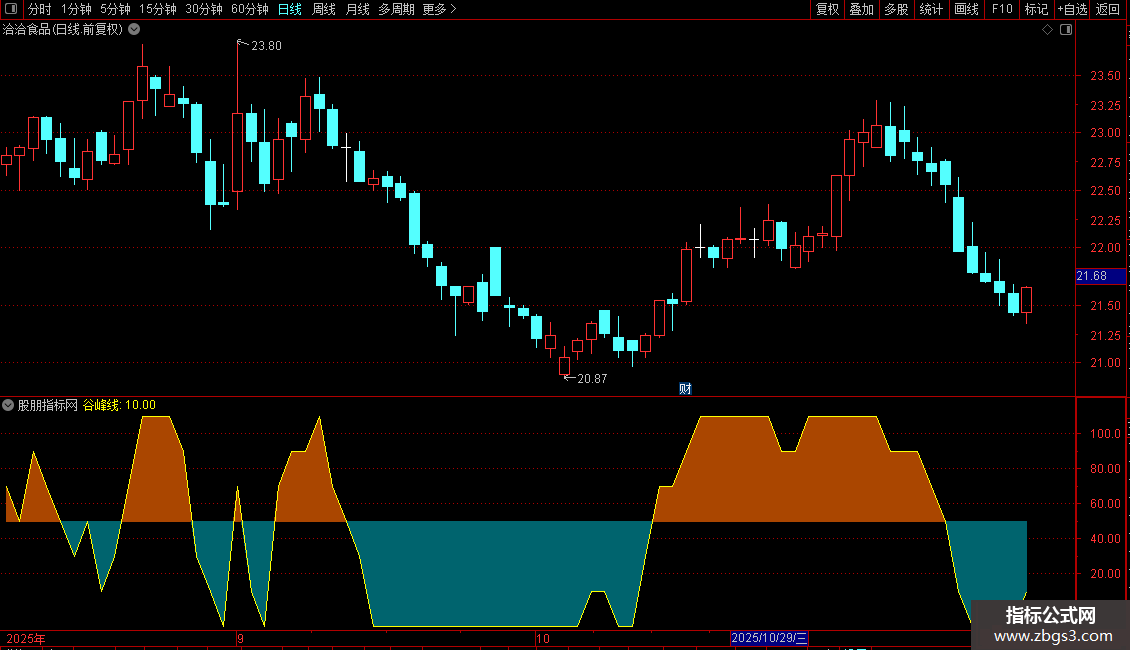Click the 叠加 overlay button
Image resolution: width=1130 pixels, height=650 pixels.
pyautogui.click(x=862, y=9)
